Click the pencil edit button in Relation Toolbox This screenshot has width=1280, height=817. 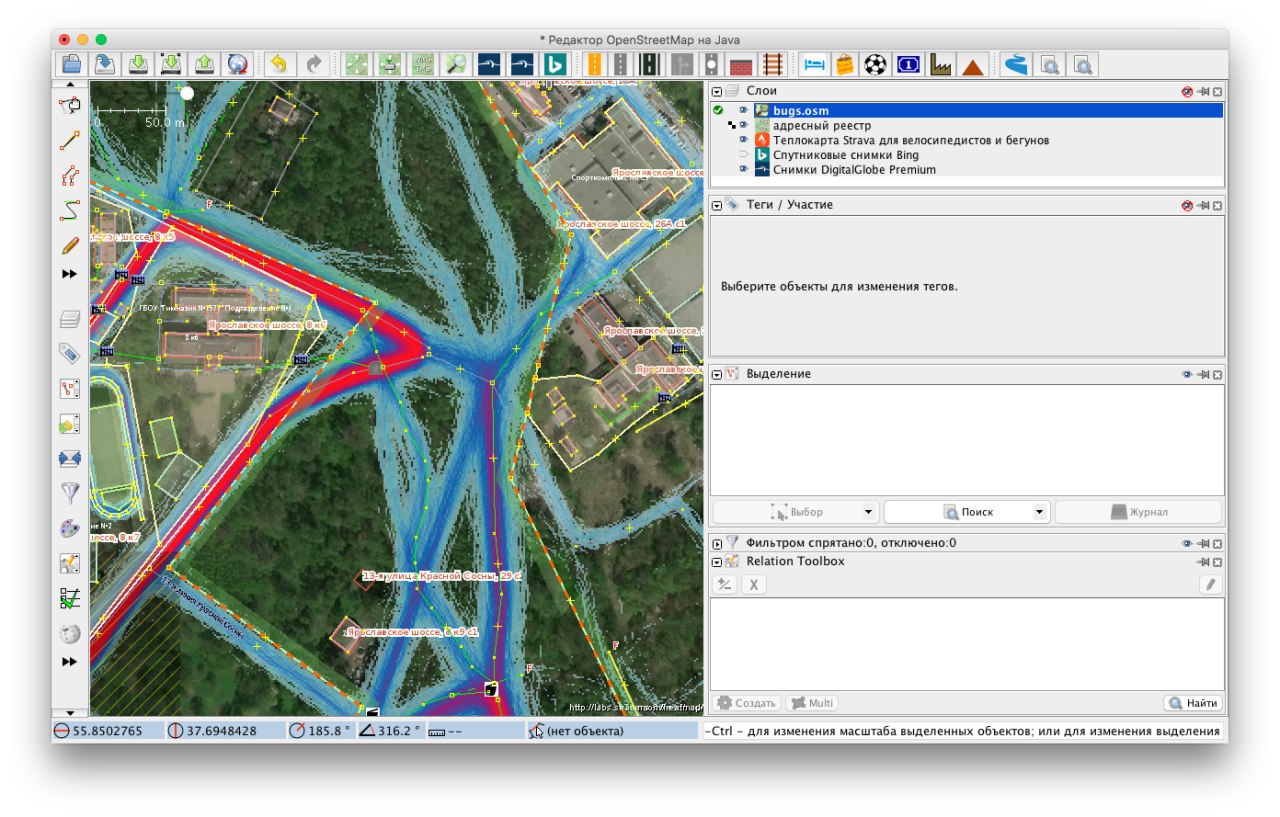click(1210, 585)
